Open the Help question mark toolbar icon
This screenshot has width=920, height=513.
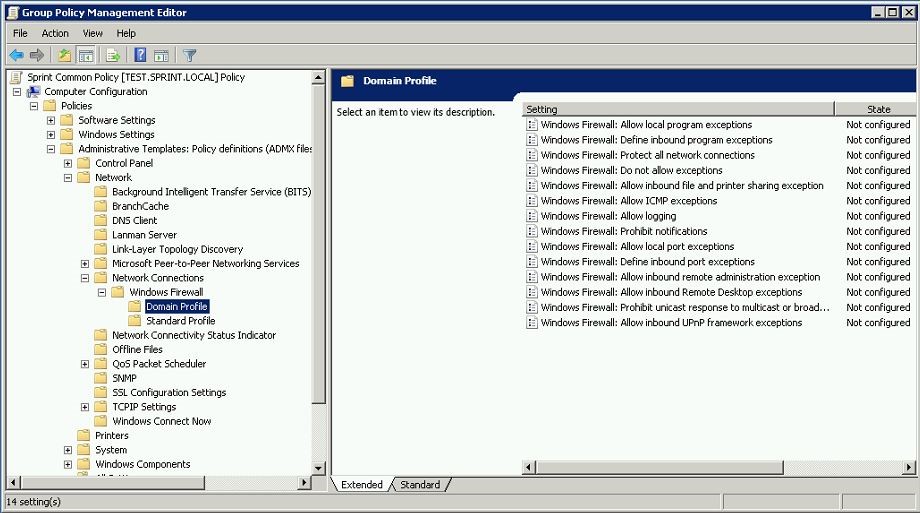(x=140, y=55)
